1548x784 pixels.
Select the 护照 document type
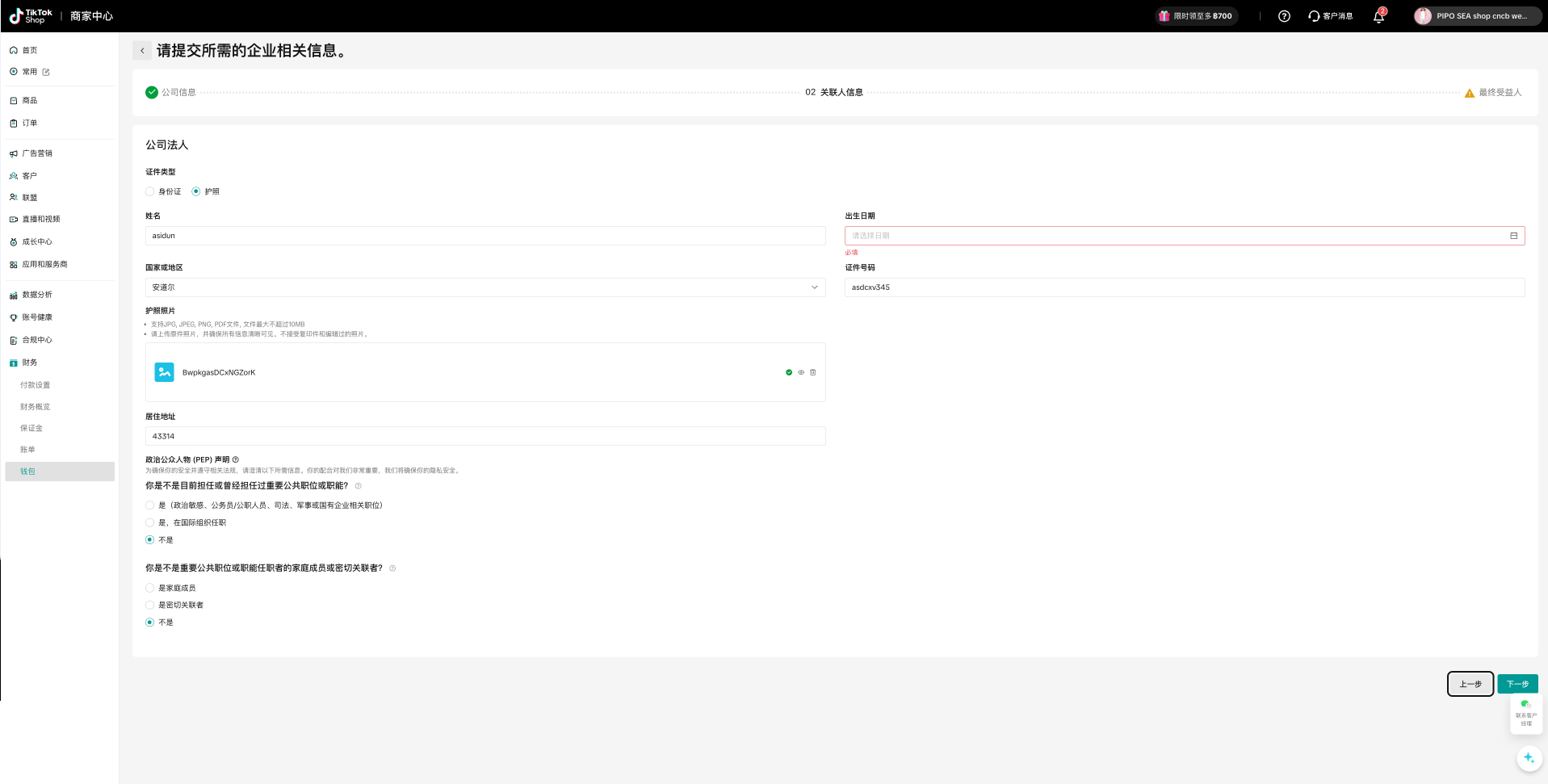pos(196,191)
